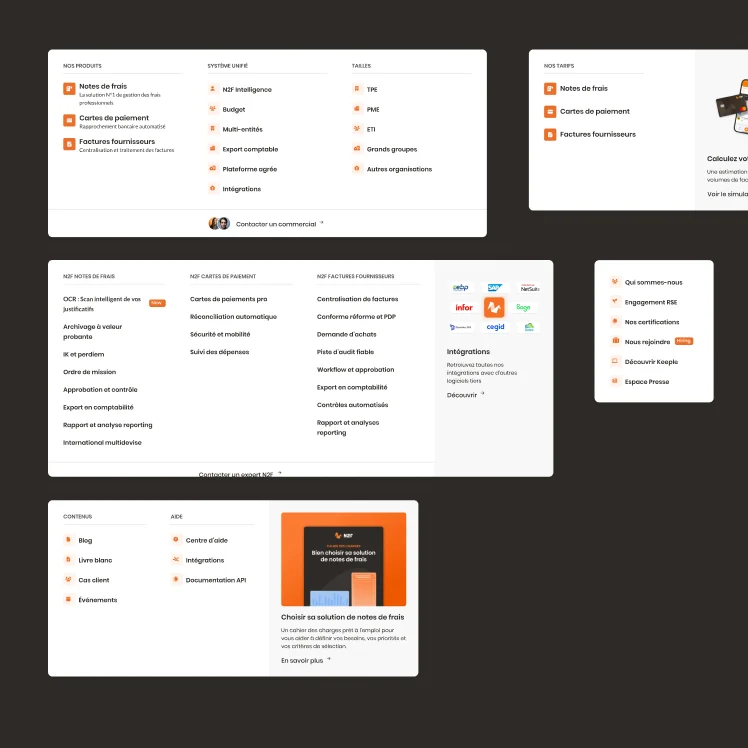
Task: Click the cegid integration logo
Action: (495, 327)
